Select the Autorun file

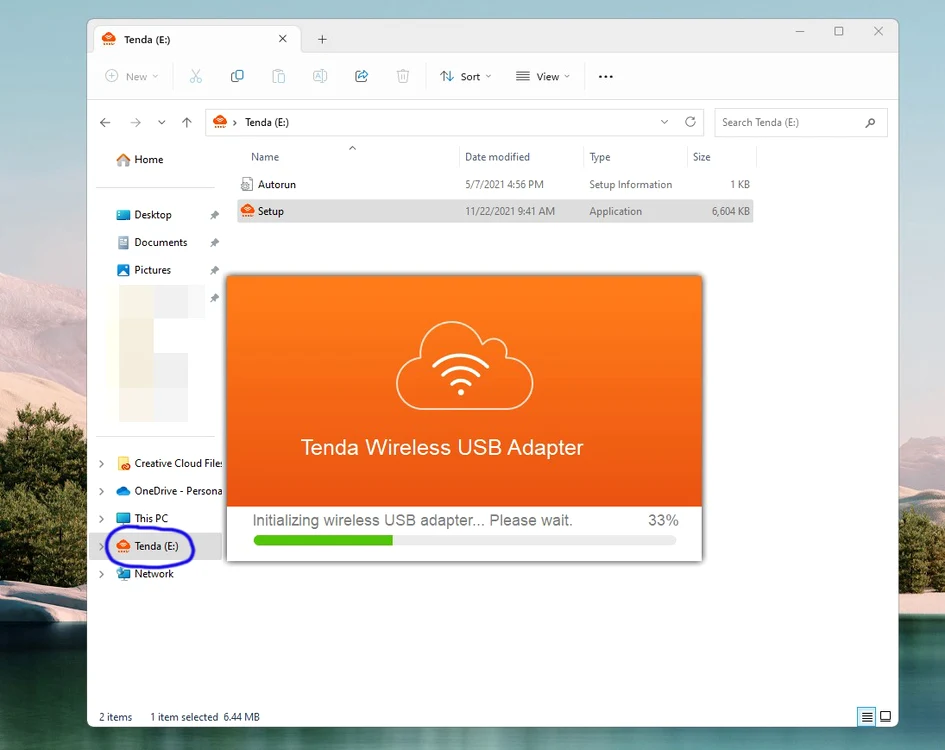[495, 184]
